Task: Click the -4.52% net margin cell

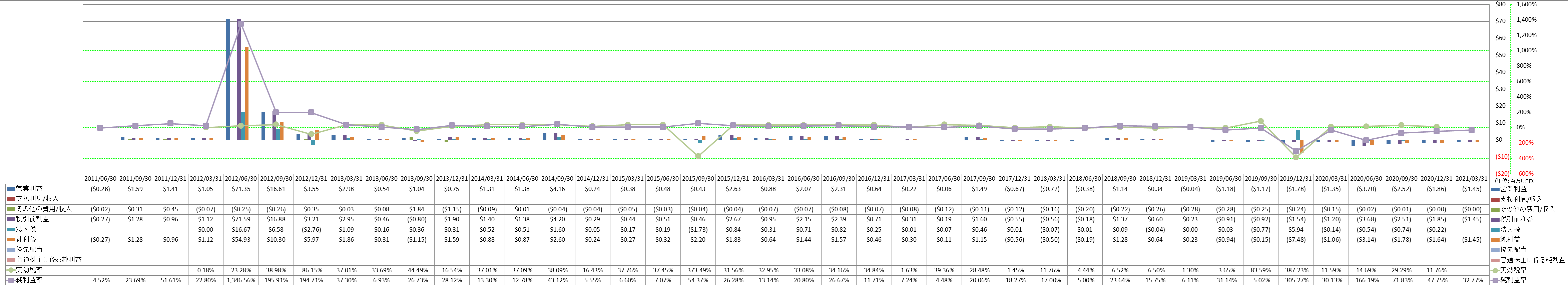Action: point(100,281)
